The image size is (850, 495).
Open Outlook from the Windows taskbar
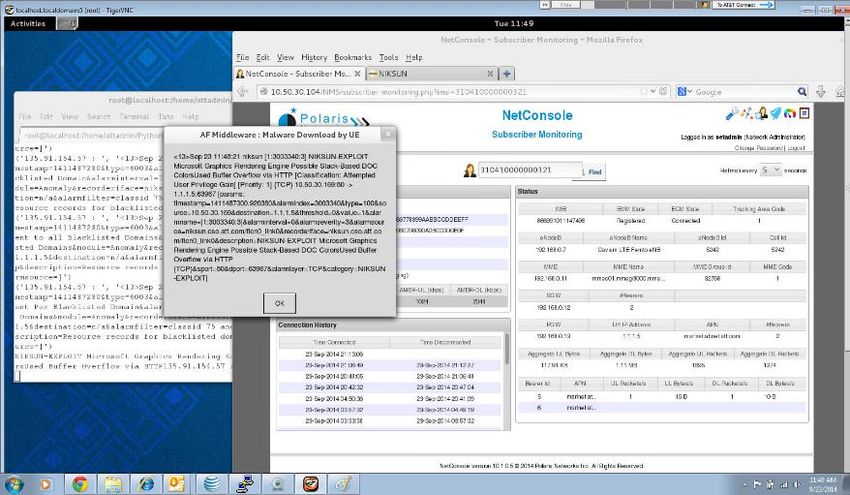[x=177, y=484]
